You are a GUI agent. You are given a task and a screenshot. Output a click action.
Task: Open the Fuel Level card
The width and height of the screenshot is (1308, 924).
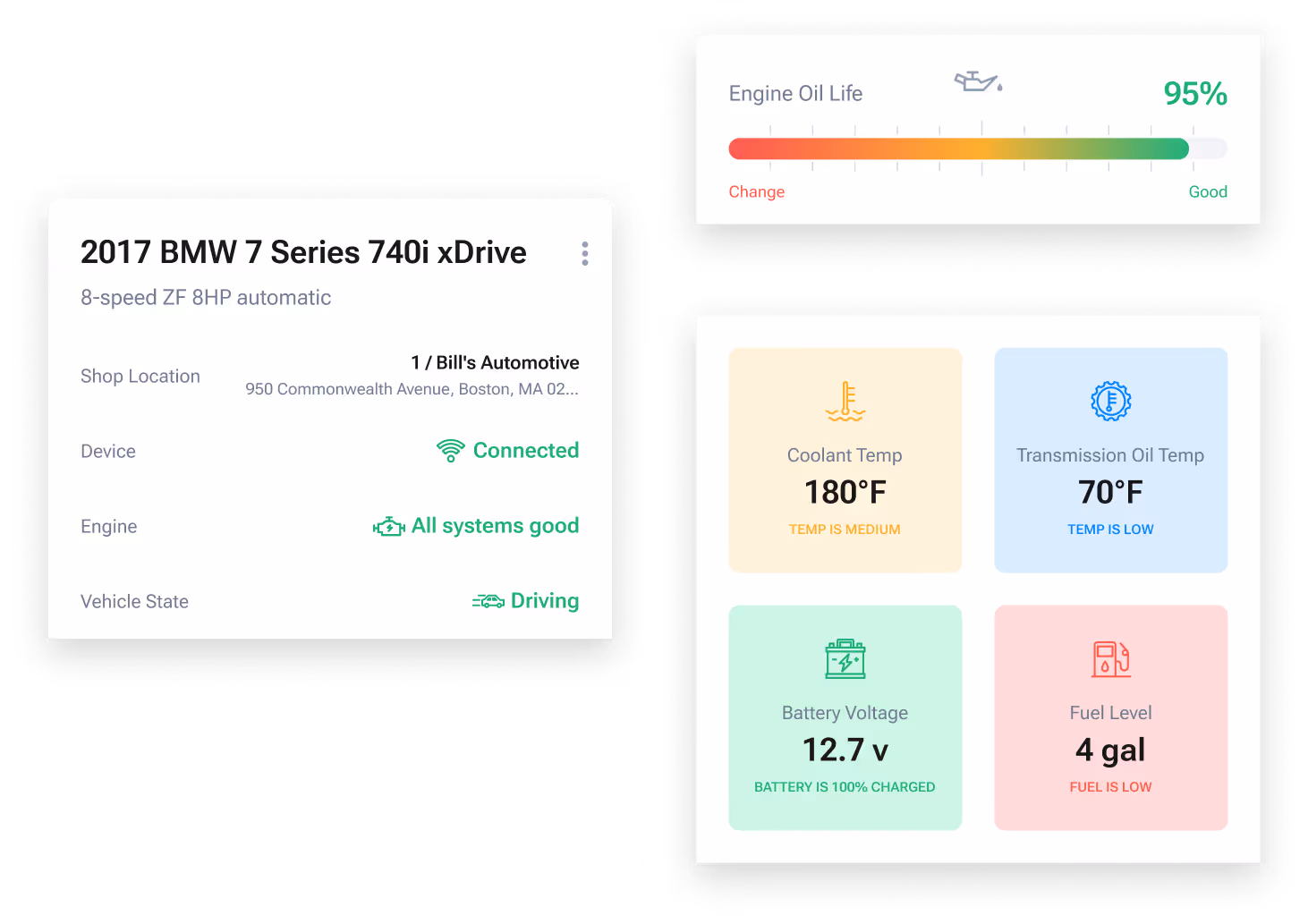1110,717
